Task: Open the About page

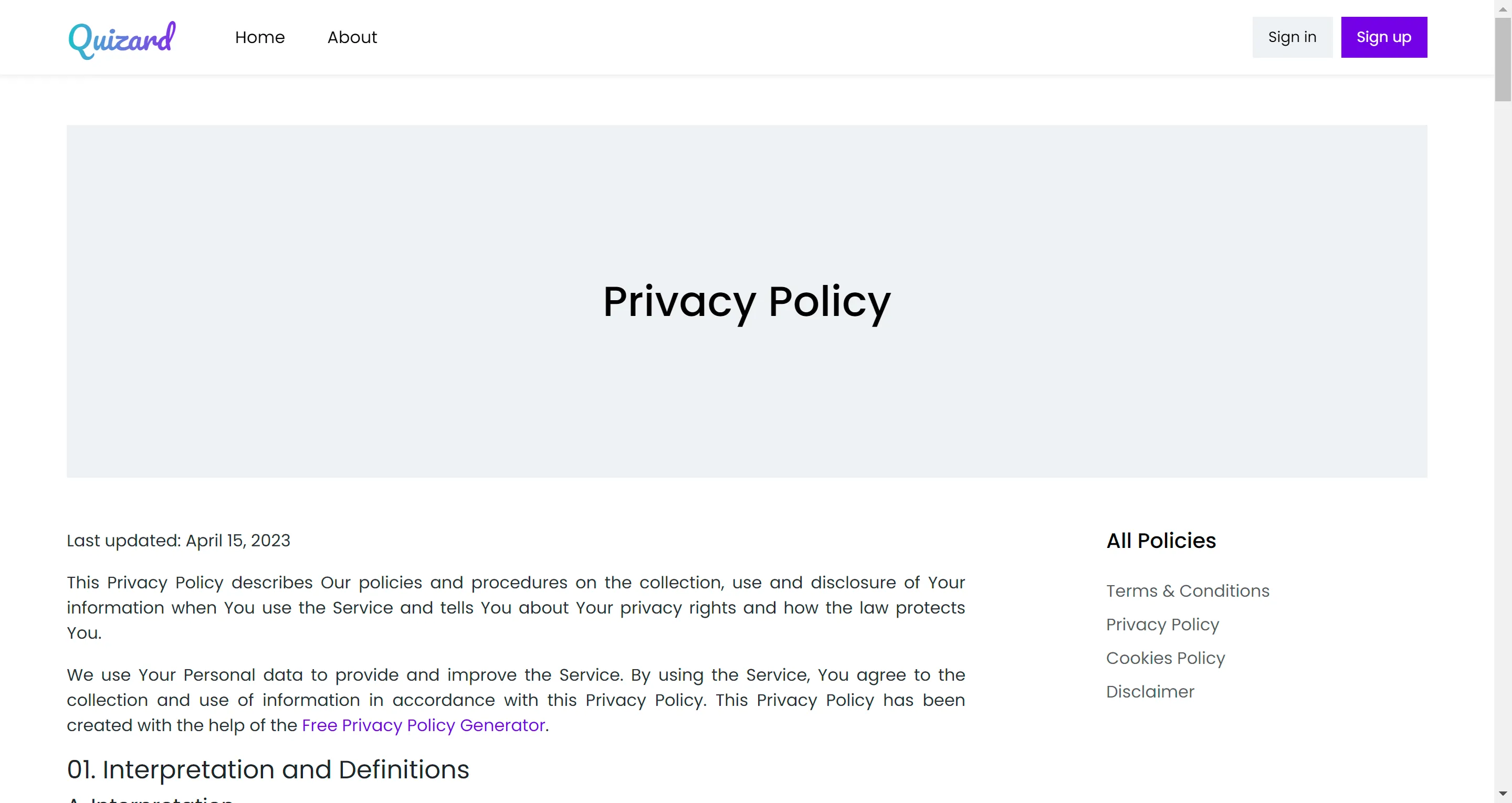Action: point(352,37)
